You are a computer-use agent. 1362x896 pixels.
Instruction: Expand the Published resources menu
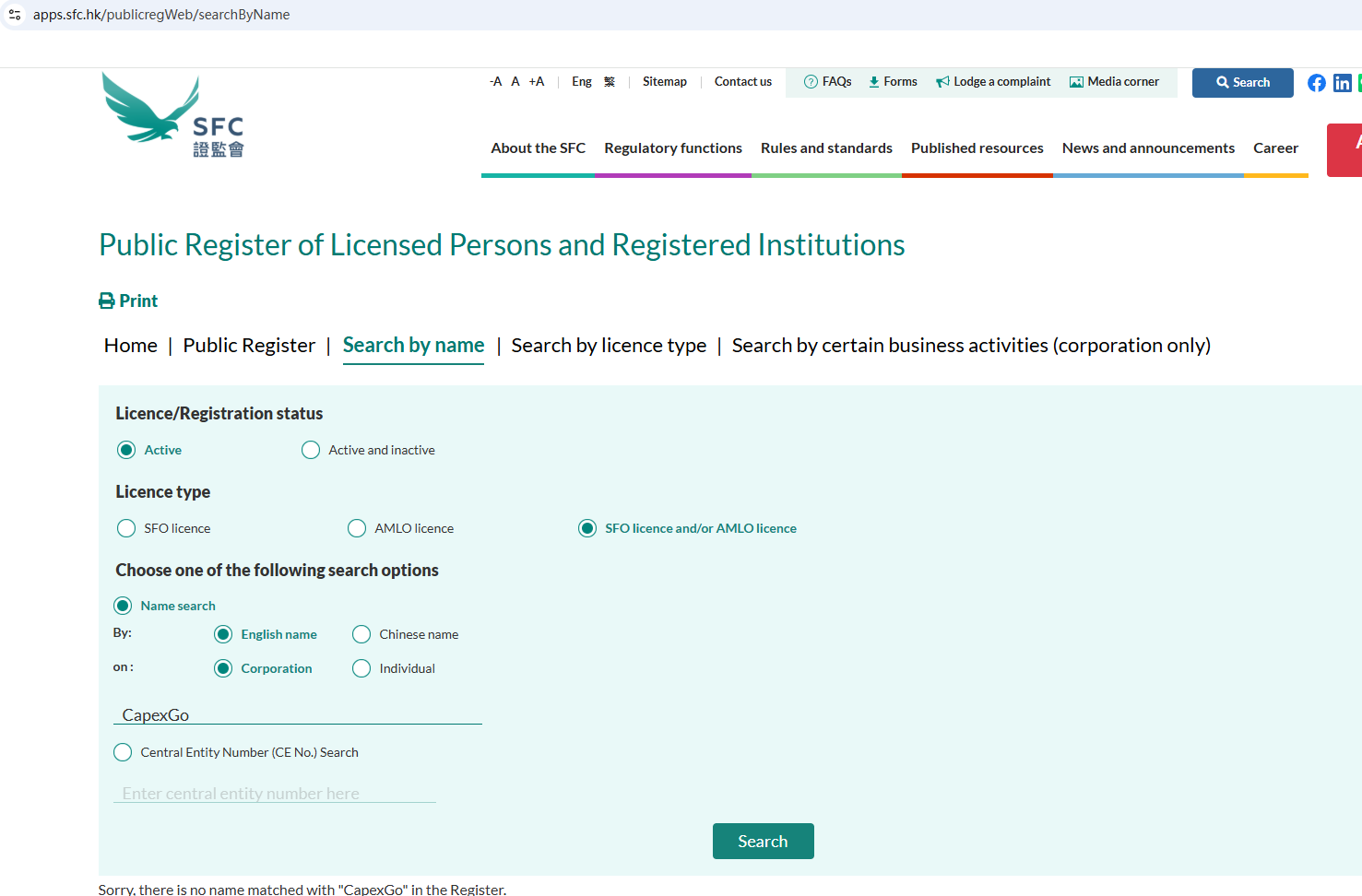point(977,148)
